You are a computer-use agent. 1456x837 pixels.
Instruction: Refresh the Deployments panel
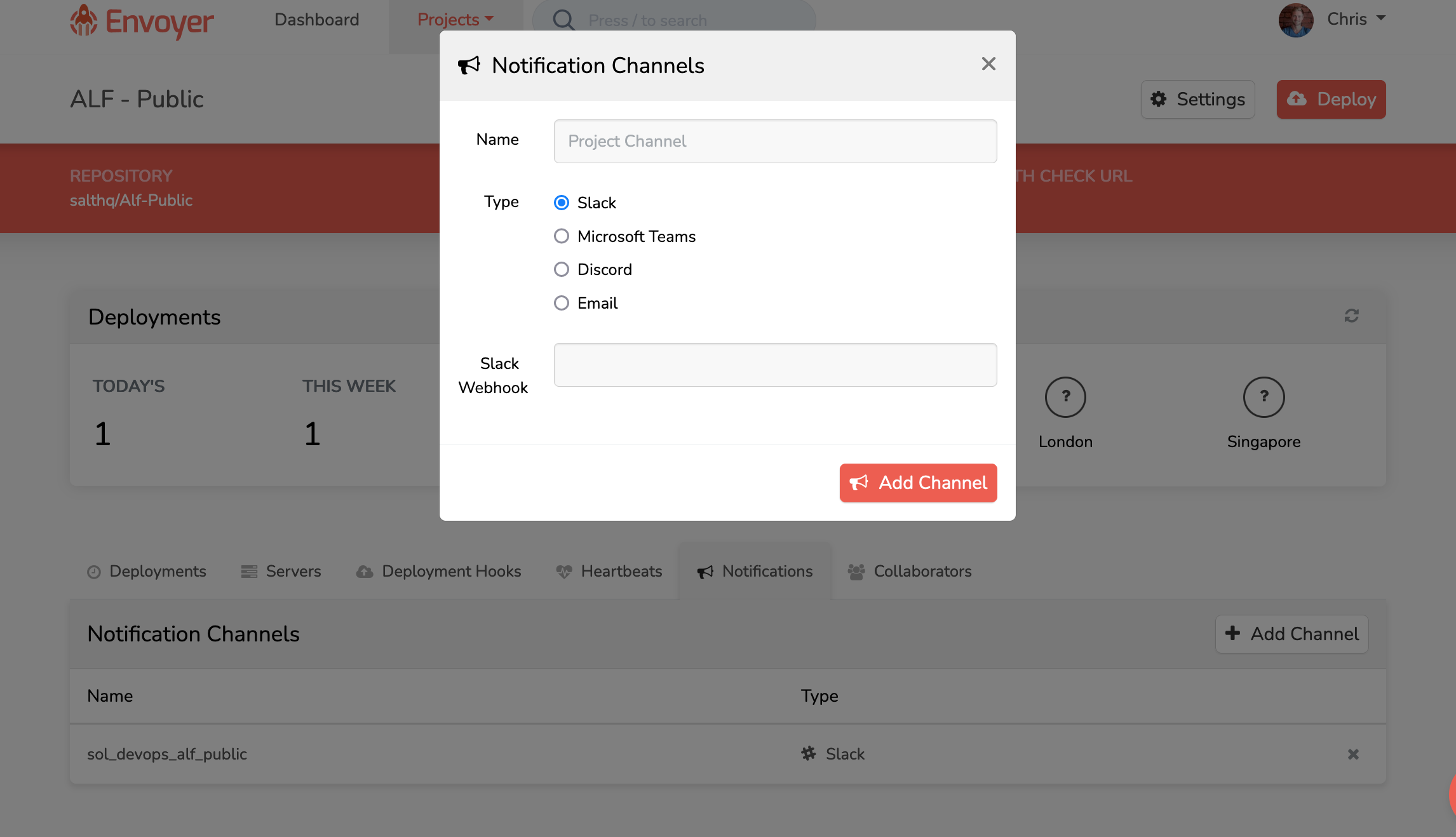[1351, 316]
